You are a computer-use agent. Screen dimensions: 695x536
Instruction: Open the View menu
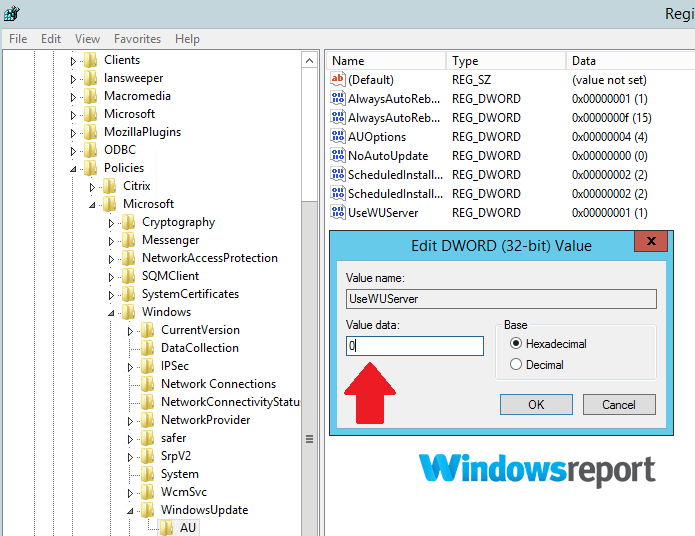click(x=87, y=39)
